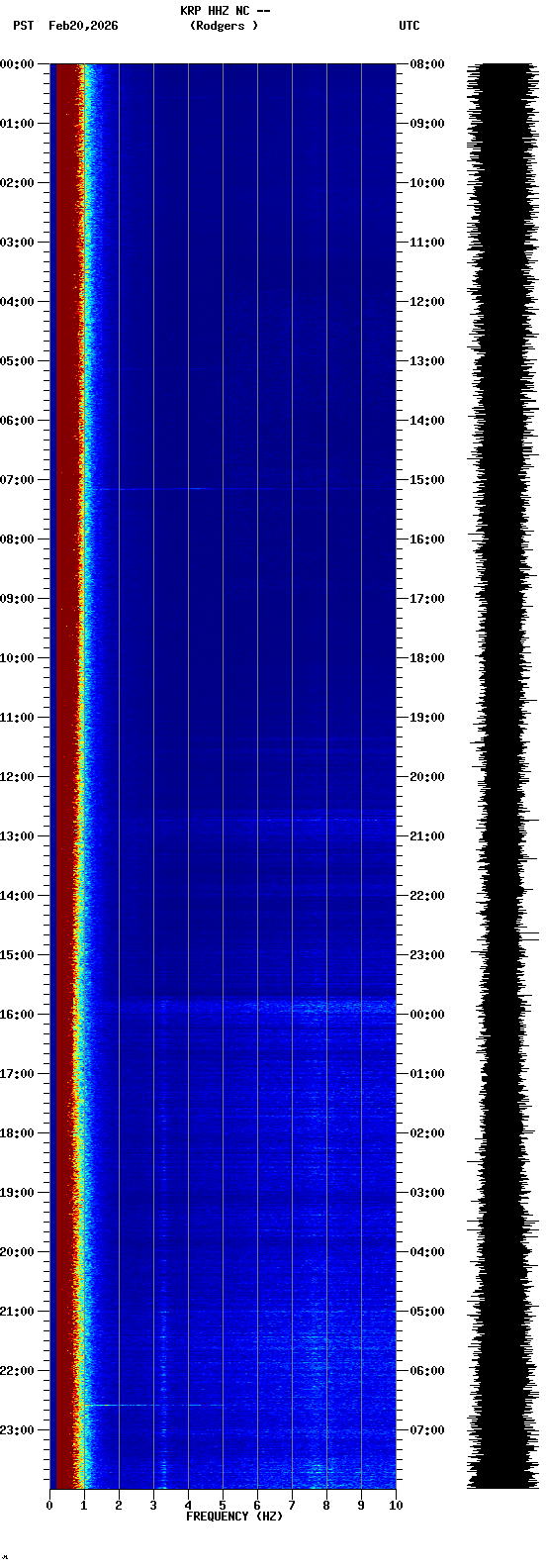Click the '03:00' PST time label

[17, 243]
